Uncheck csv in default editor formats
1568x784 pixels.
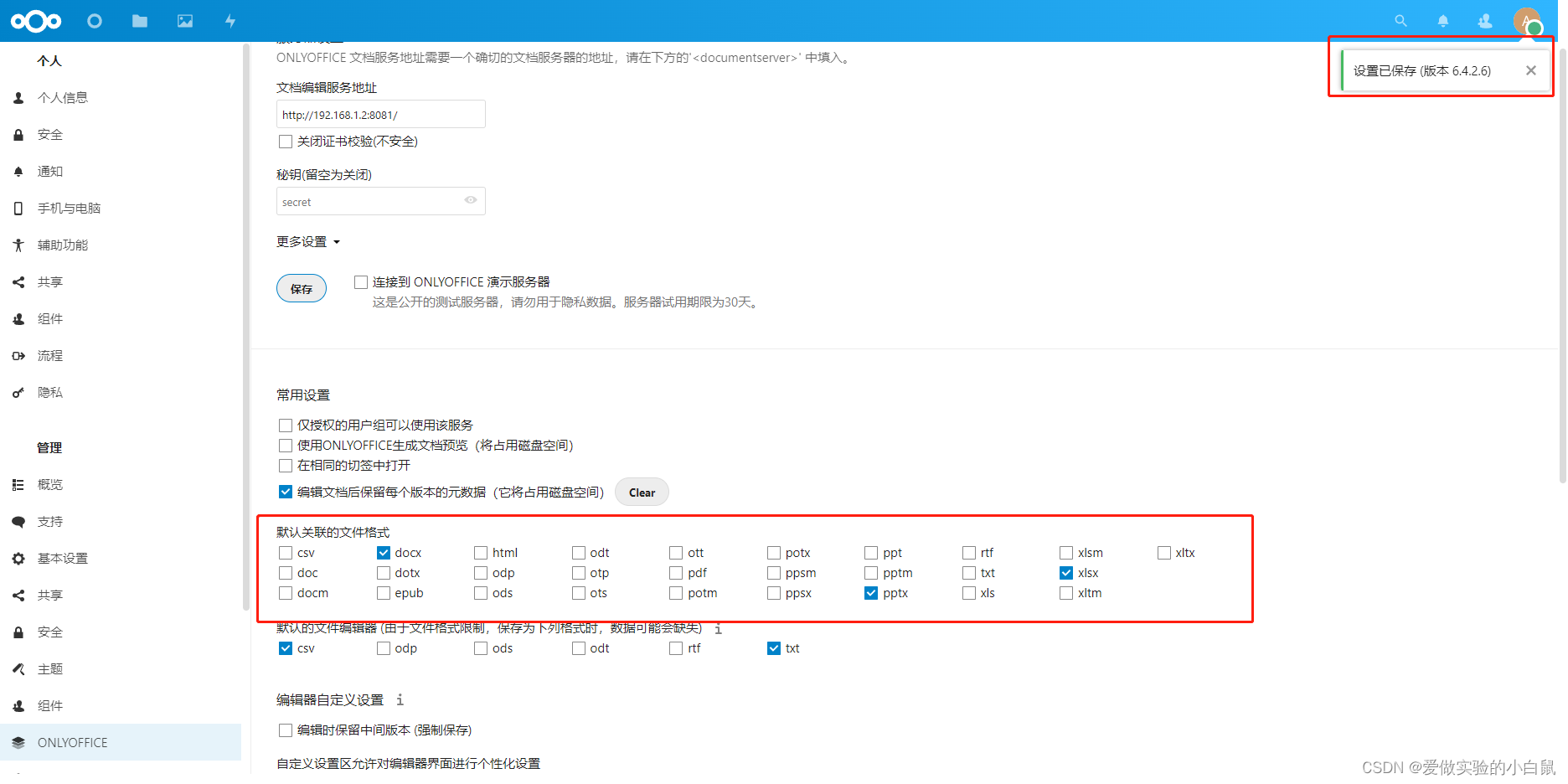(286, 648)
